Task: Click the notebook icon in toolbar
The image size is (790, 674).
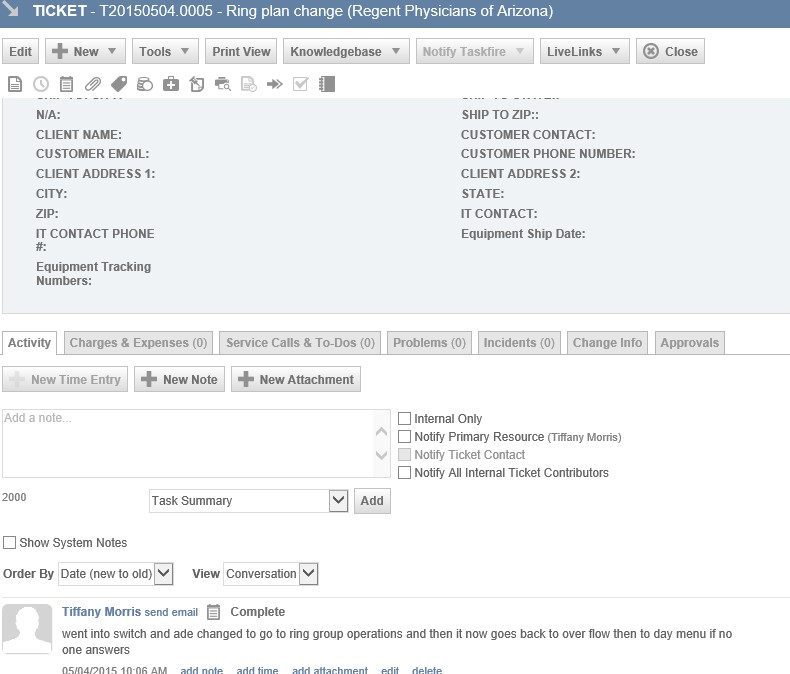Action: pos(326,84)
